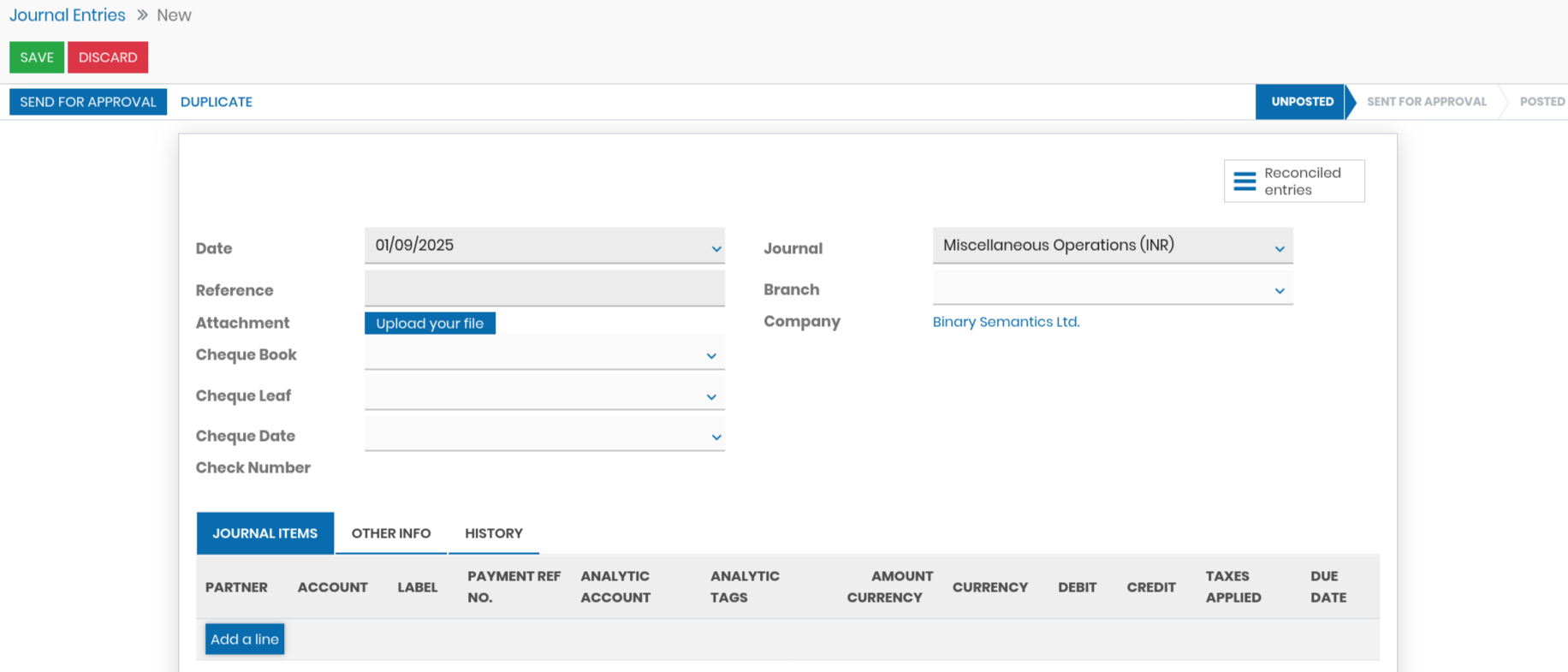Click the green Save button

pyautogui.click(x=37, y=57)
